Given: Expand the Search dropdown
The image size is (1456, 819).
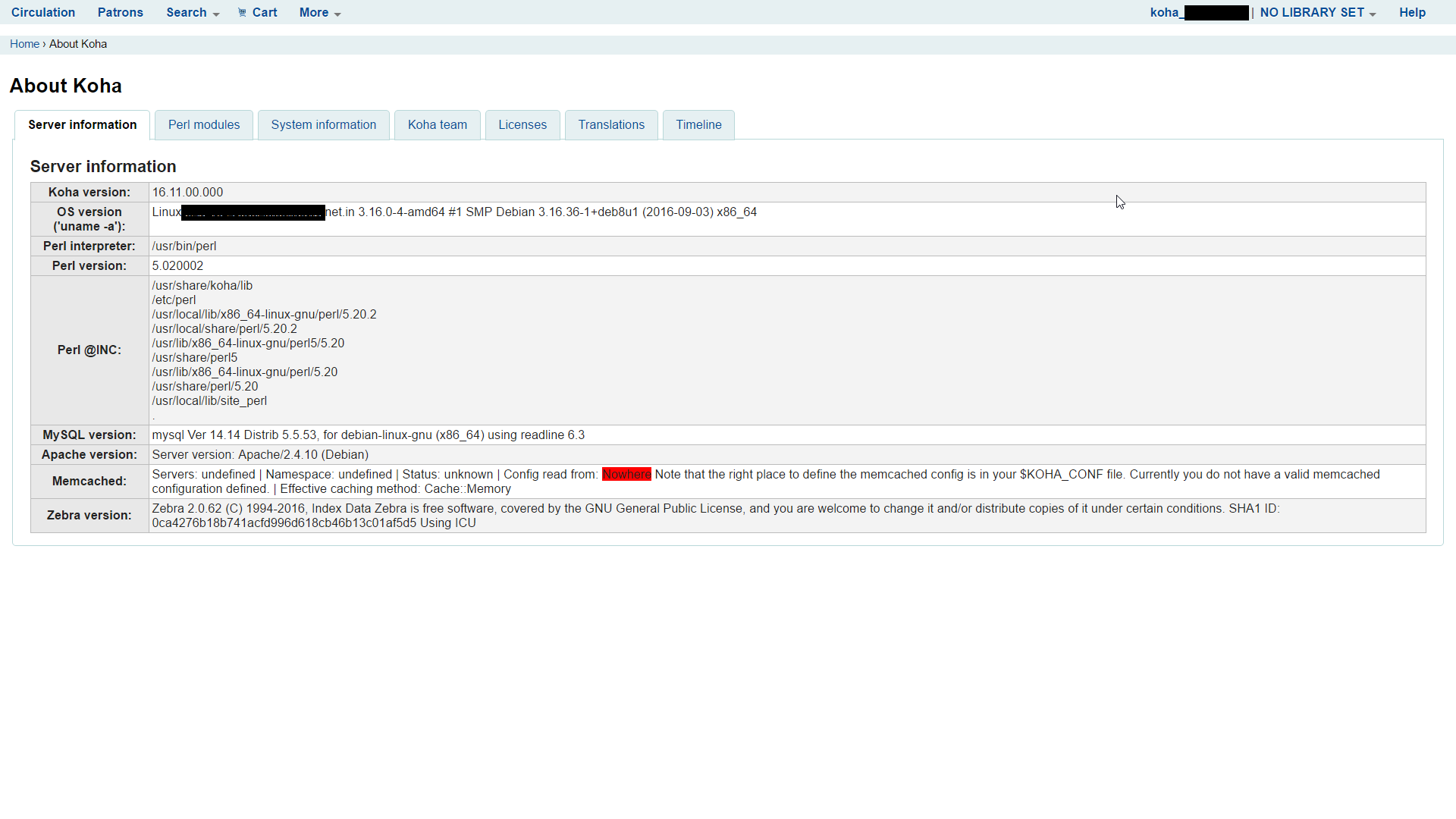Looking at the screenshot, I should click(193, 12).
